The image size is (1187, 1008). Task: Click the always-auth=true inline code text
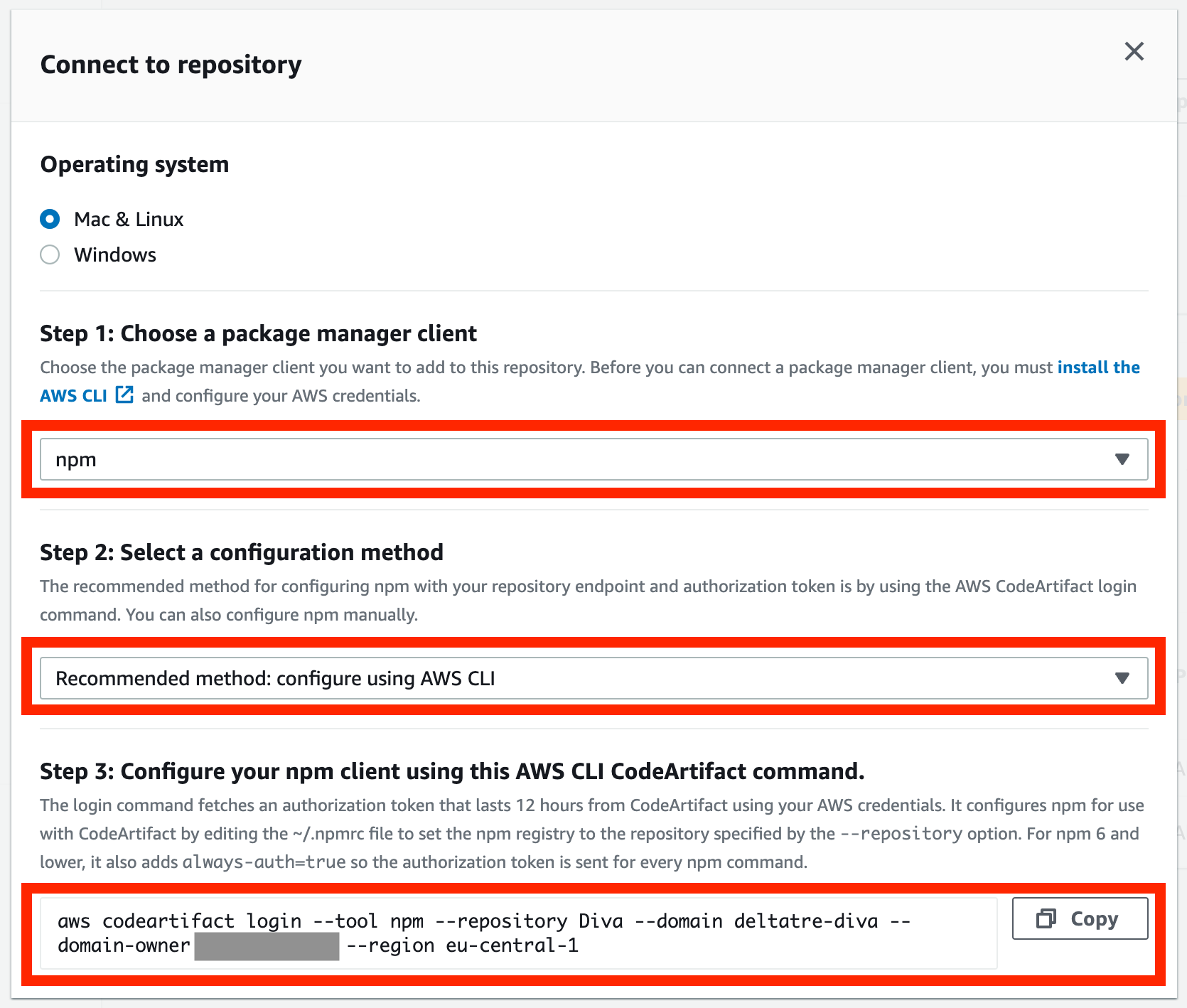[264, 862]
